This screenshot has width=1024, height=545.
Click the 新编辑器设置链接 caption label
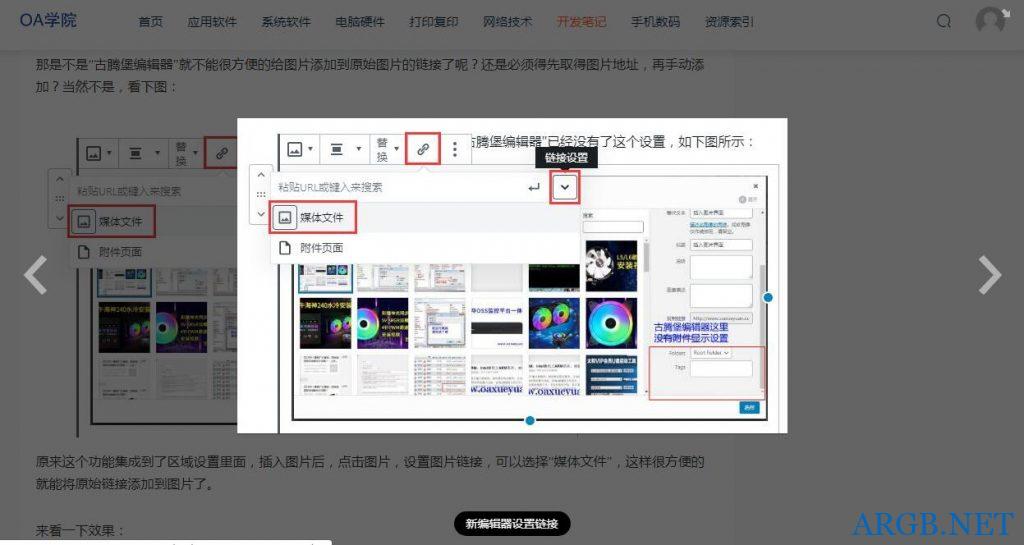point(511,523)
